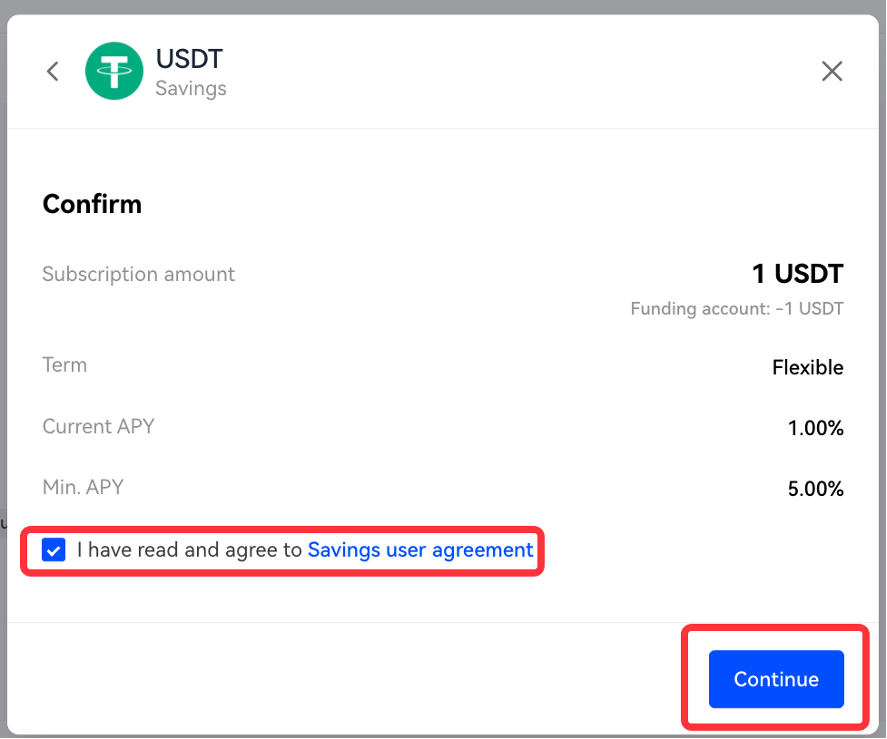
Task: Uncheck the Savings agreement checkbox
Action: (54, 550)
